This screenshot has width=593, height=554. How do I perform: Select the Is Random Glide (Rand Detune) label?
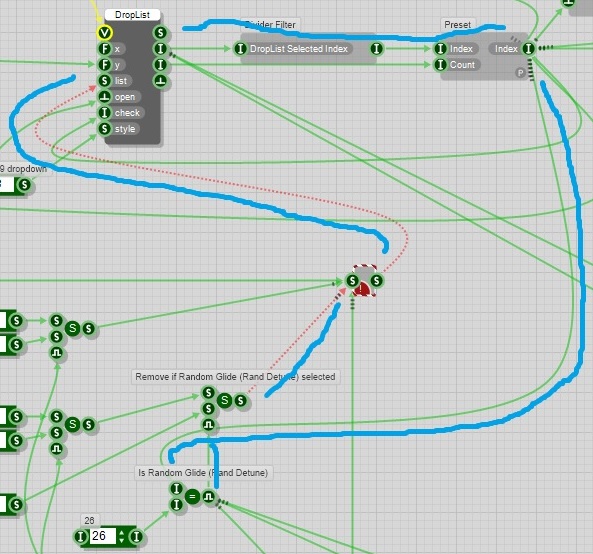(x=203, y=473)
